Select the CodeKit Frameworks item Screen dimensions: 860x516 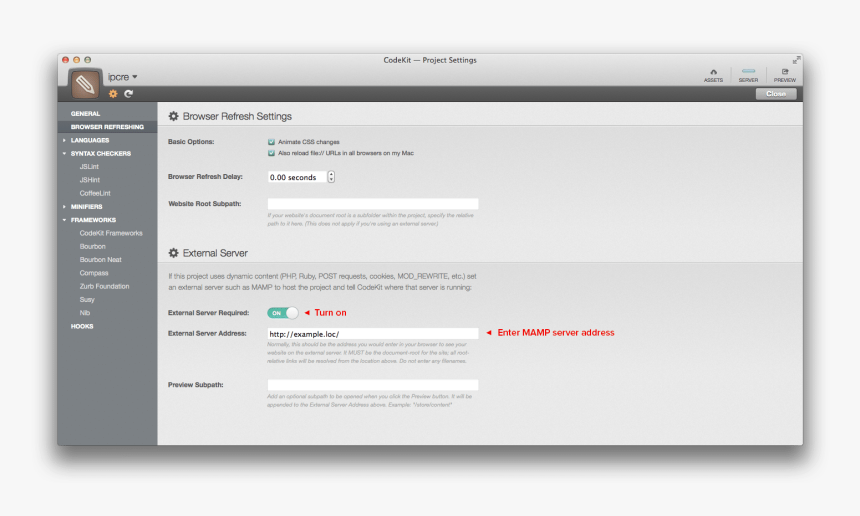(x=111, y=233)
